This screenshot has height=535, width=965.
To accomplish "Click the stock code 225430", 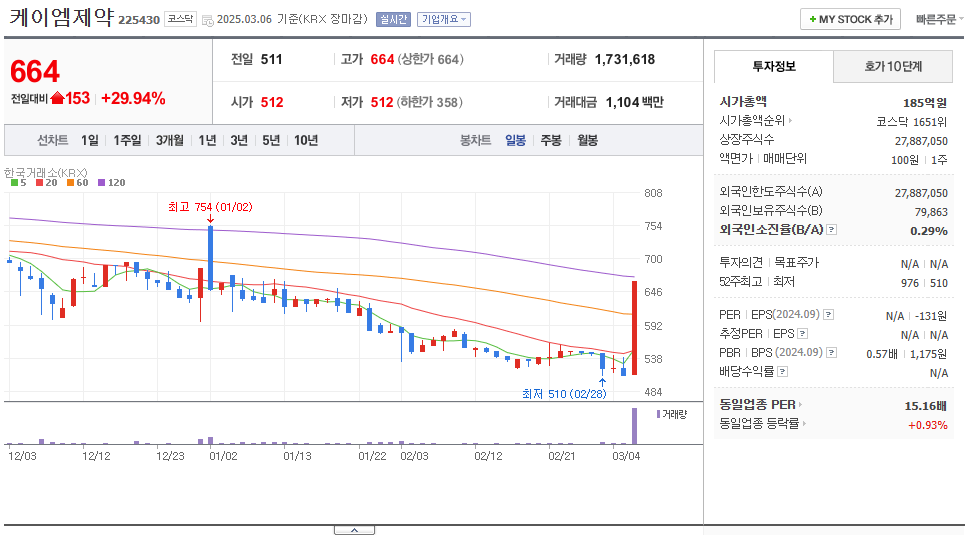I will tap(139, 20).
